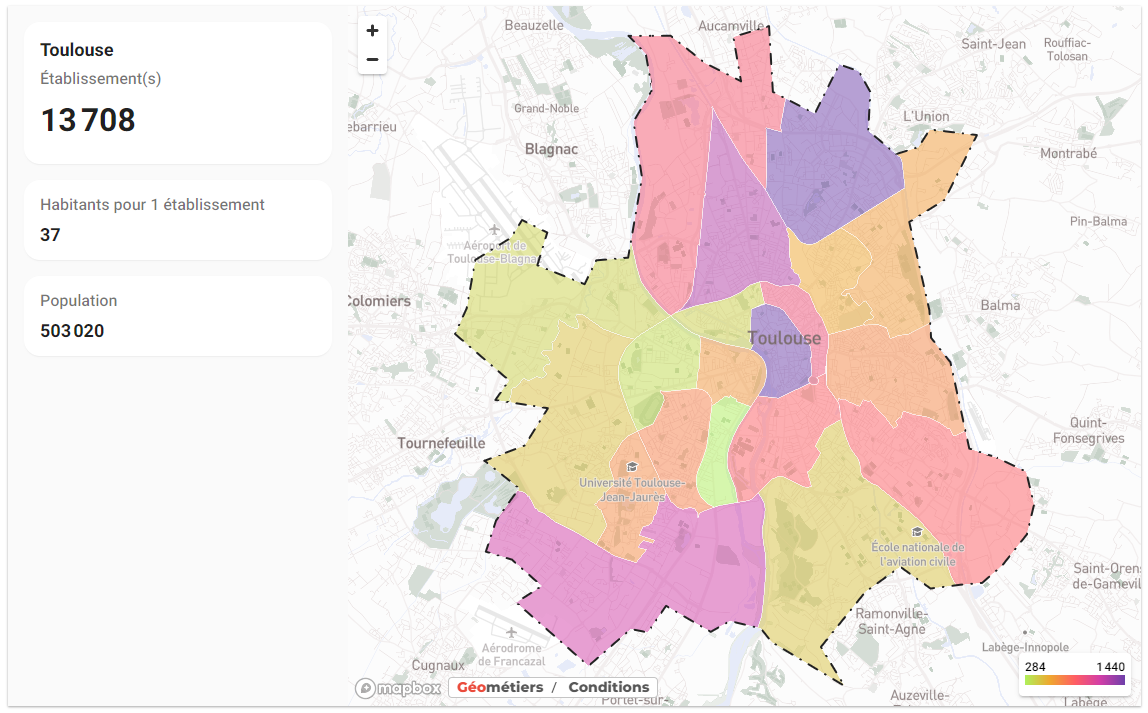Click the legend color gradient bar
Viewport: 1148px width, 713px height.
tap(1075, 680)
